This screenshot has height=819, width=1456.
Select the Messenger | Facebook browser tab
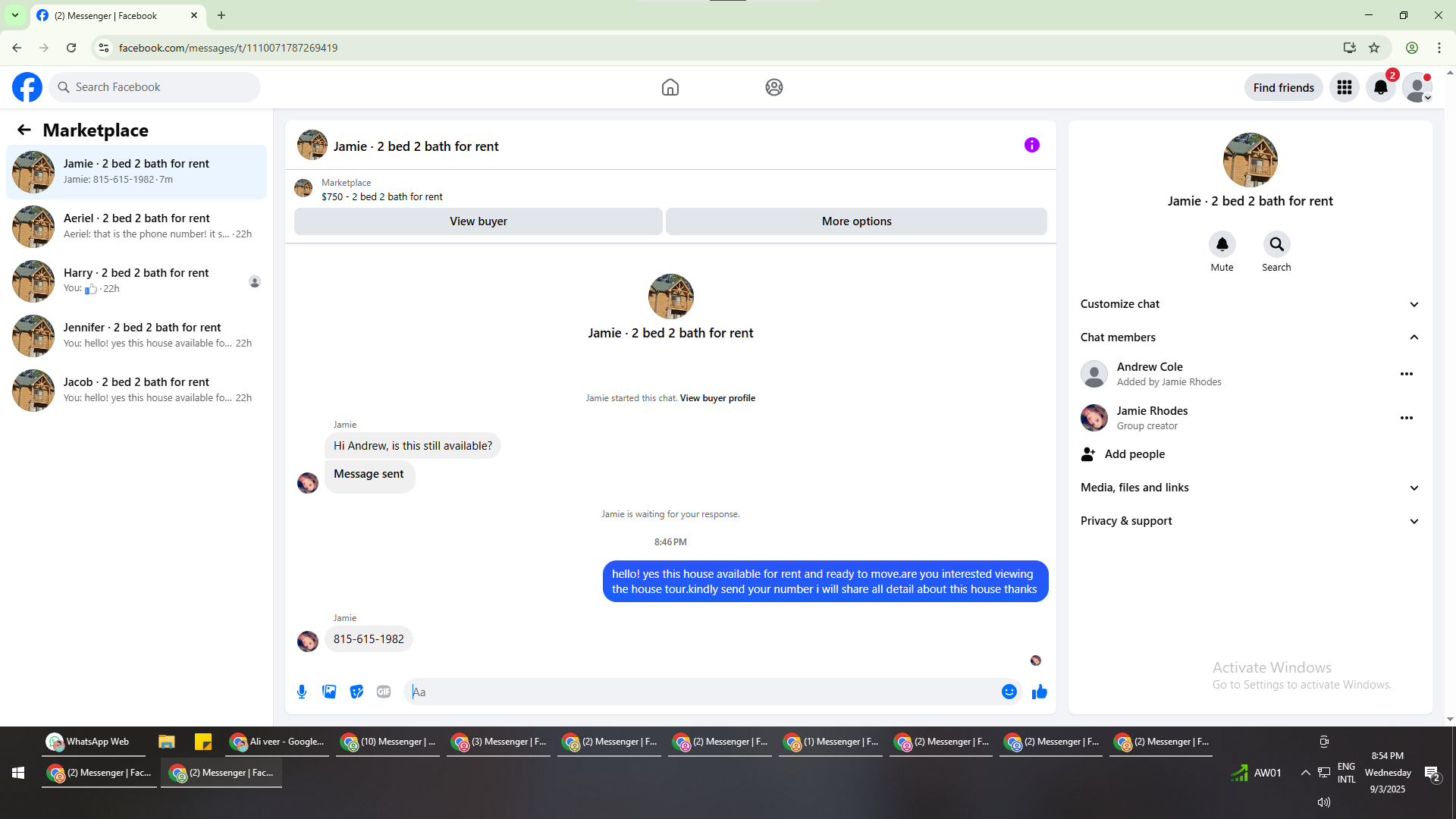[118, 16]
